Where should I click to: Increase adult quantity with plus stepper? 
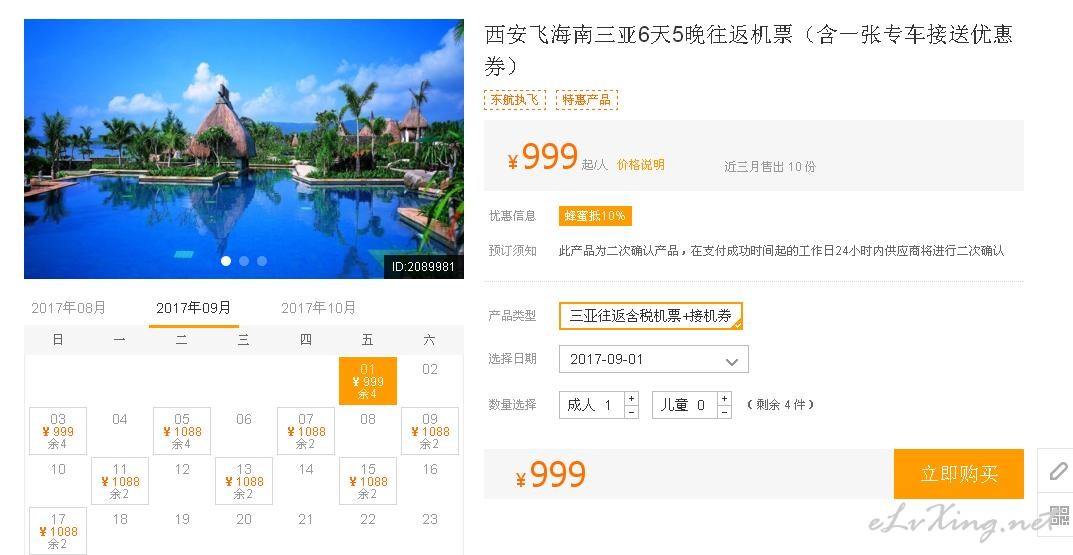click(632, 398)
